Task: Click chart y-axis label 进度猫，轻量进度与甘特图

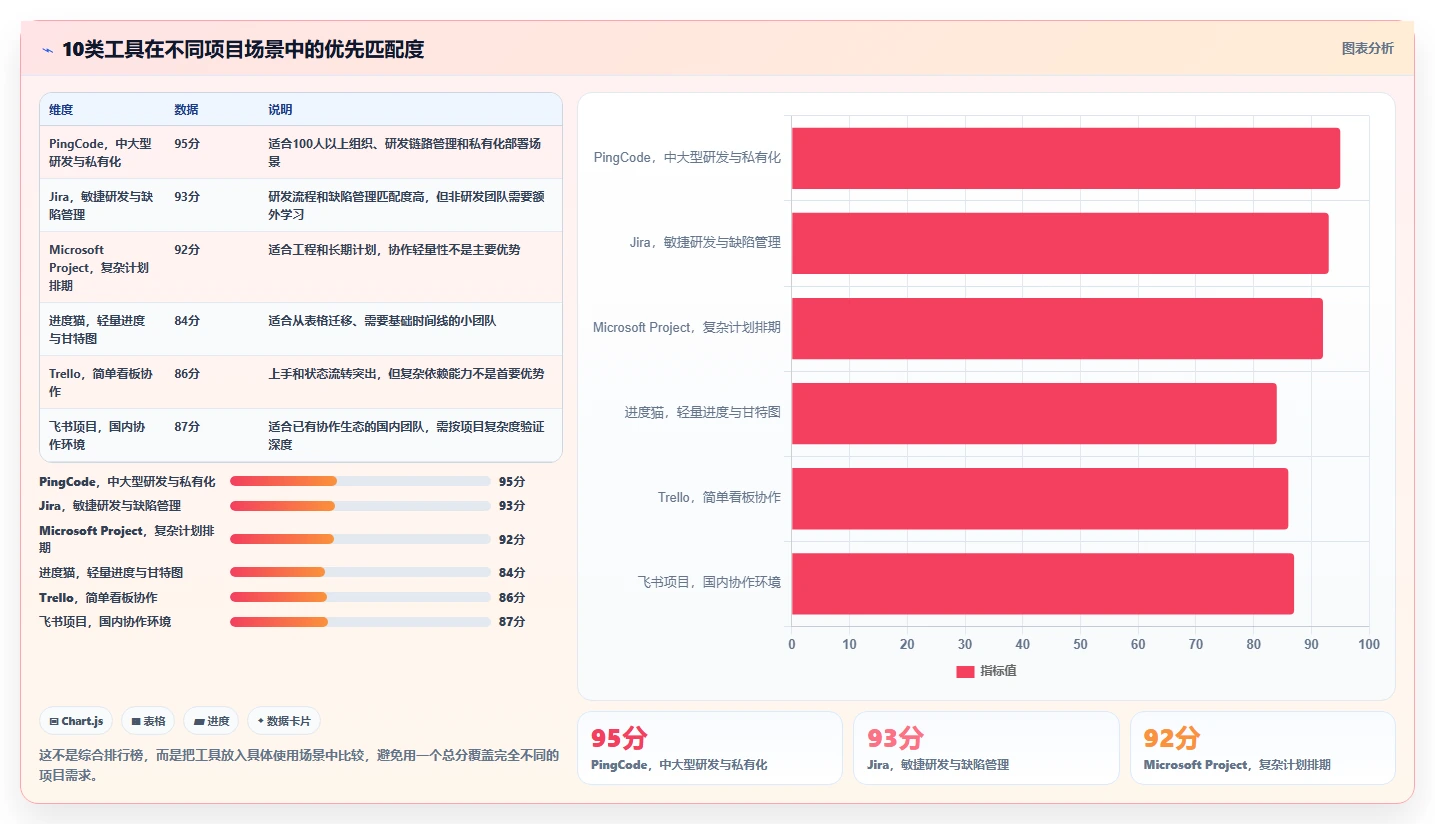Action: tap(703, 412)
